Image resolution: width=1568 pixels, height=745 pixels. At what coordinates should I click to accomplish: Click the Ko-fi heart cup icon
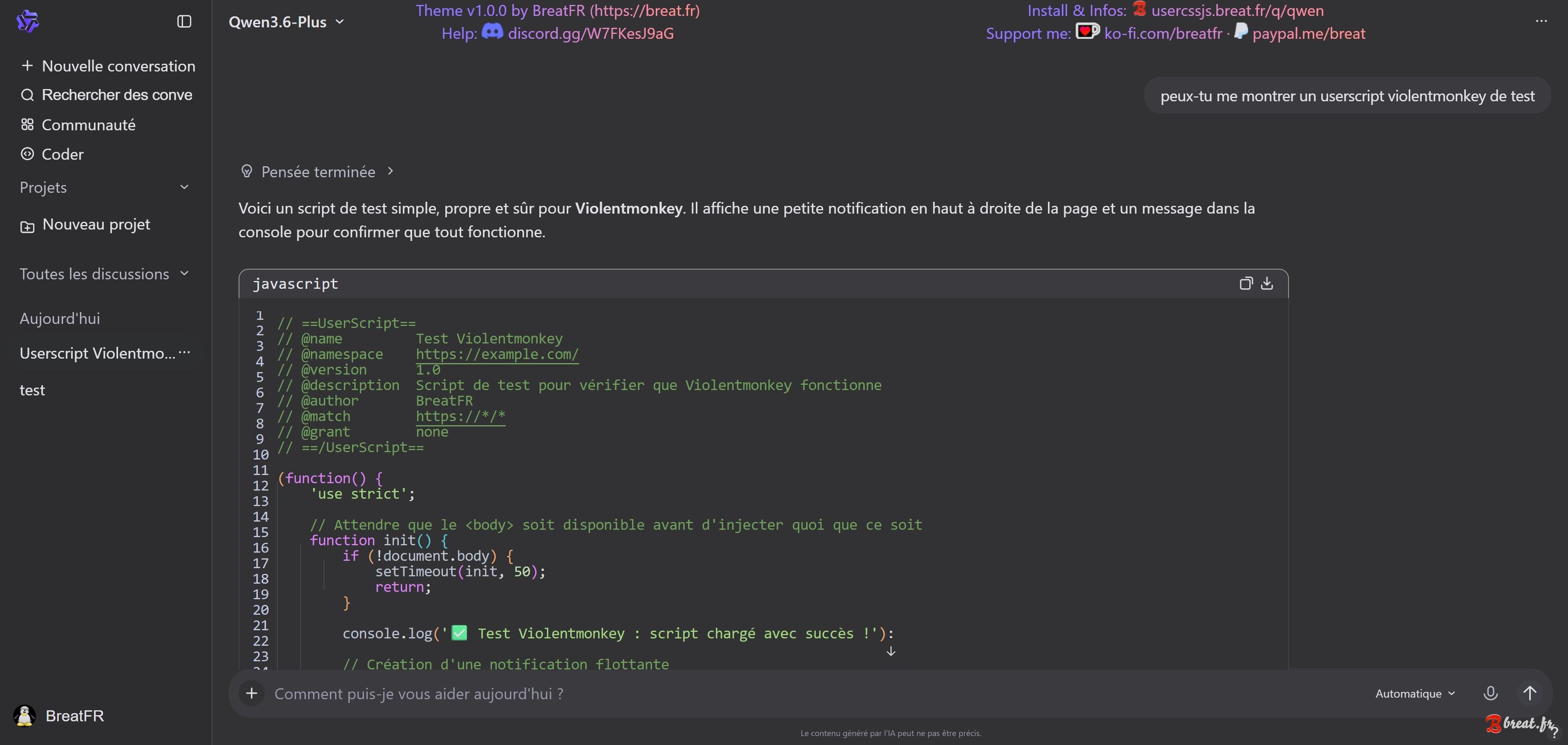pyautogui.click(x=1088, y=31)
